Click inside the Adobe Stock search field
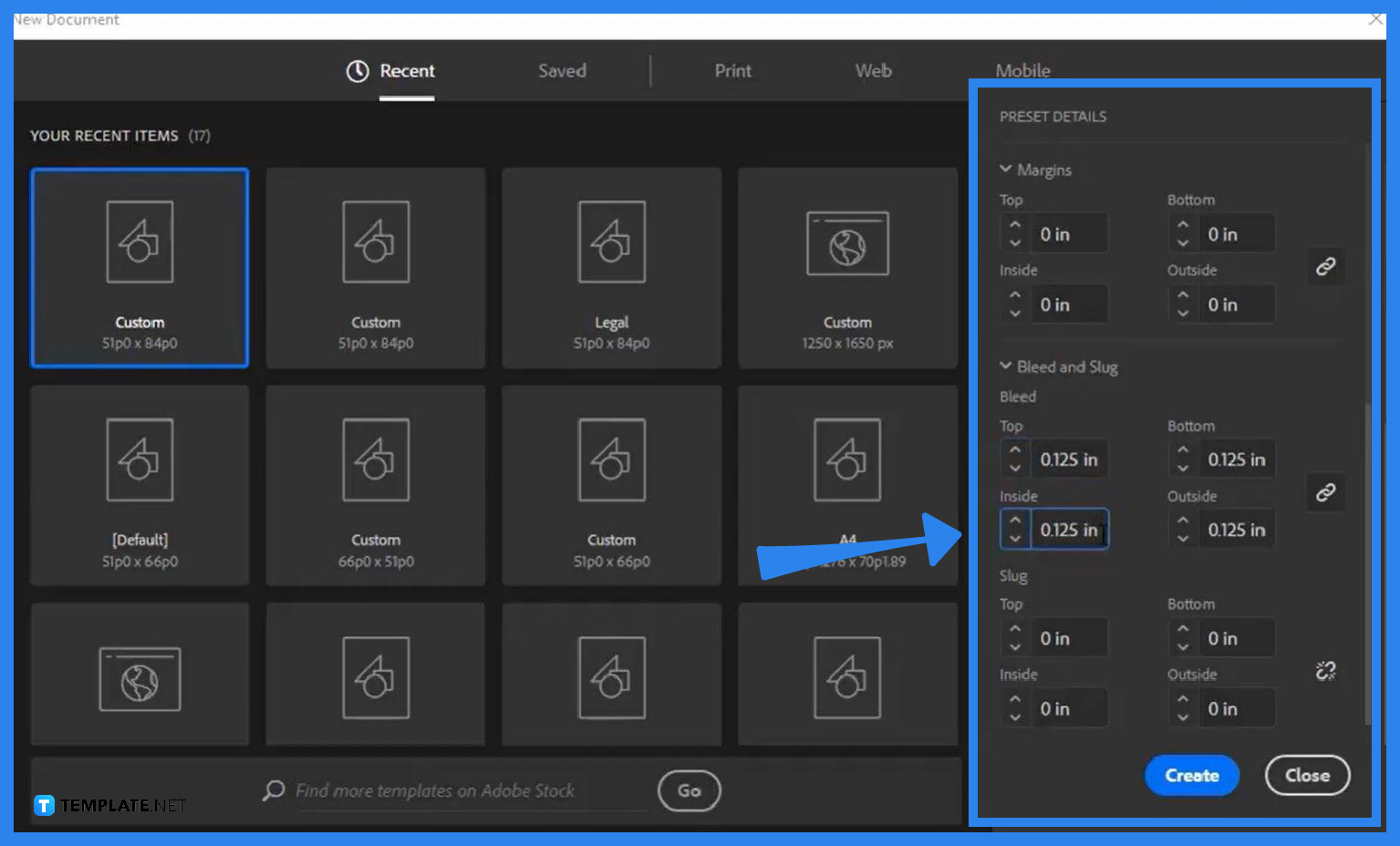The width and height of the screenshot is (1400, 846). [438, 790]
